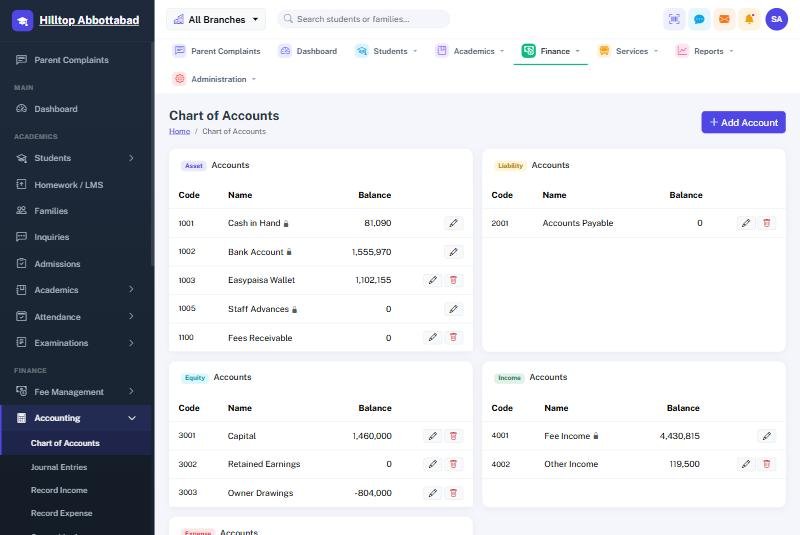Expand Students in the sidebar
The width and height of the screenshot is (800, 535).
pyautogui.click(x=77, y=158)
